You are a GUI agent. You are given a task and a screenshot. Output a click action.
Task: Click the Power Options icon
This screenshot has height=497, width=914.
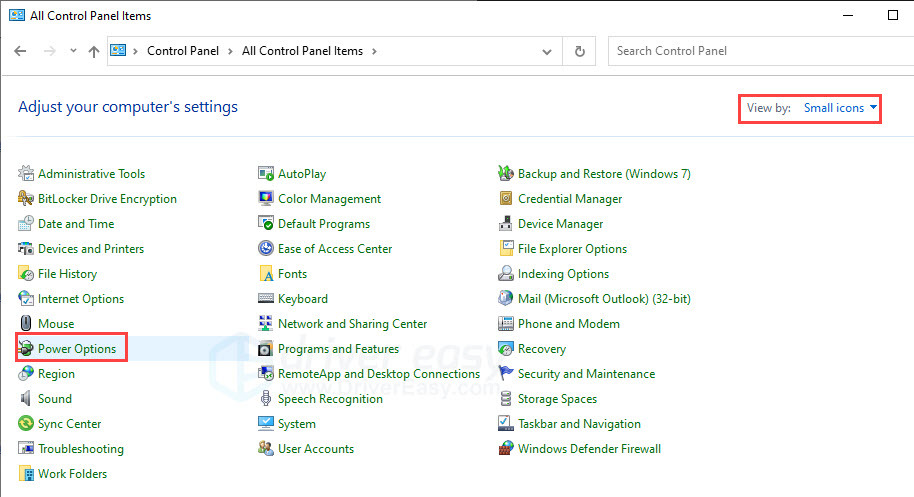26,348
